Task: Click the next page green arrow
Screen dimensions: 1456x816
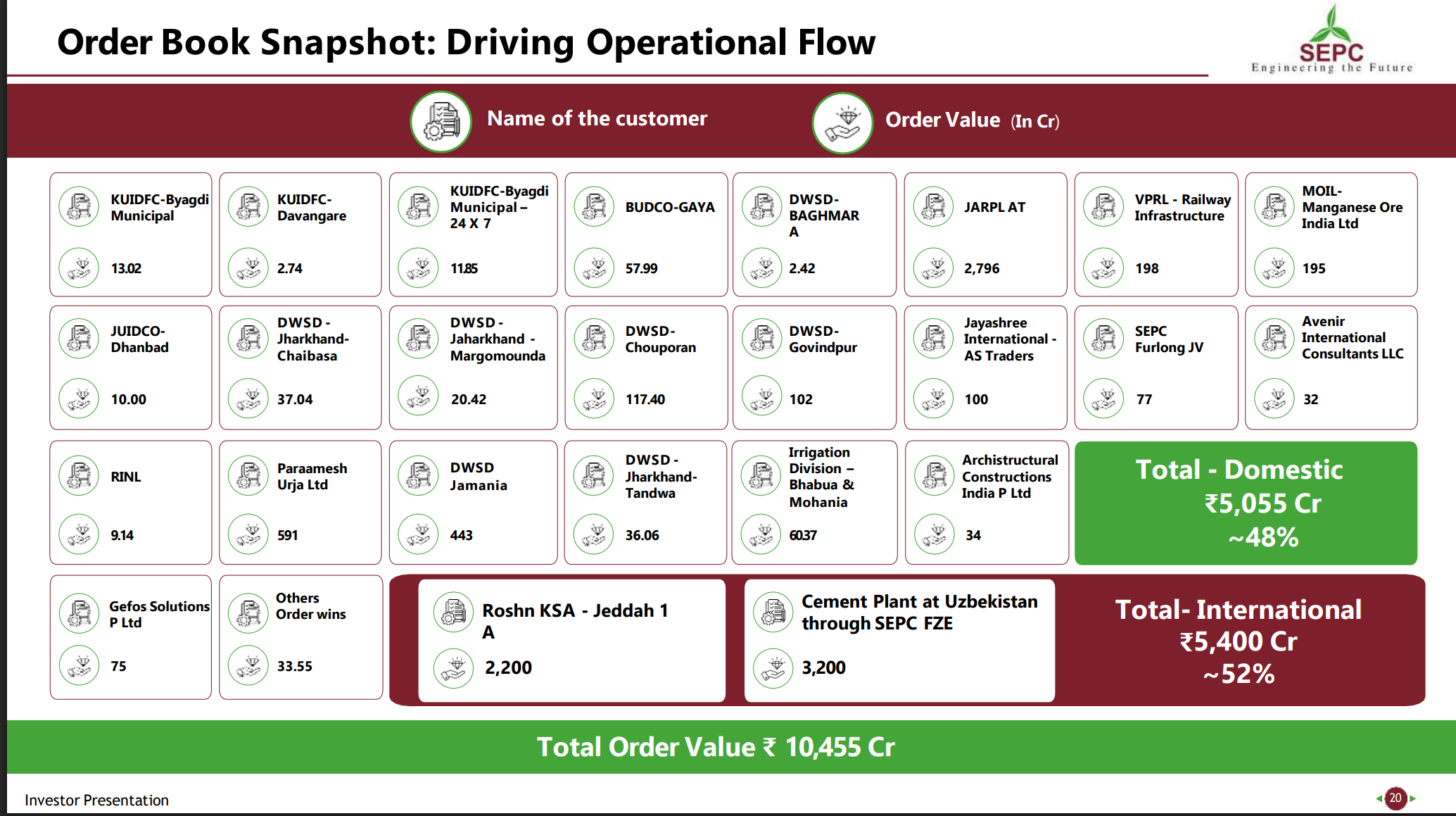Action: point(1412,798)
